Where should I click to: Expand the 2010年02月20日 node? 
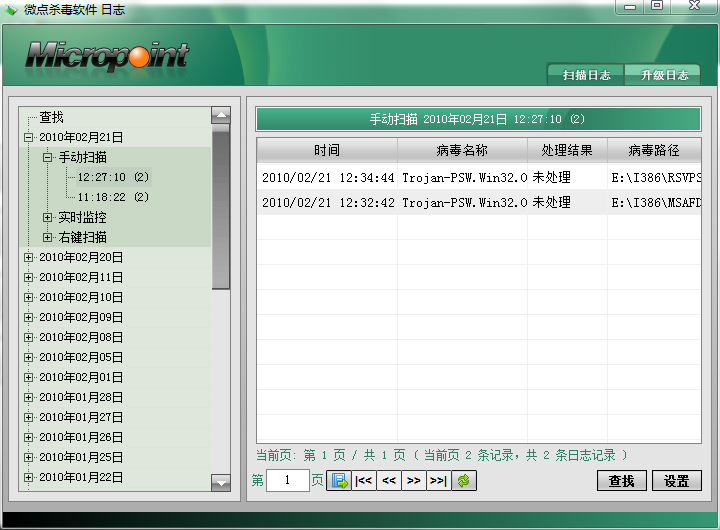28,257
